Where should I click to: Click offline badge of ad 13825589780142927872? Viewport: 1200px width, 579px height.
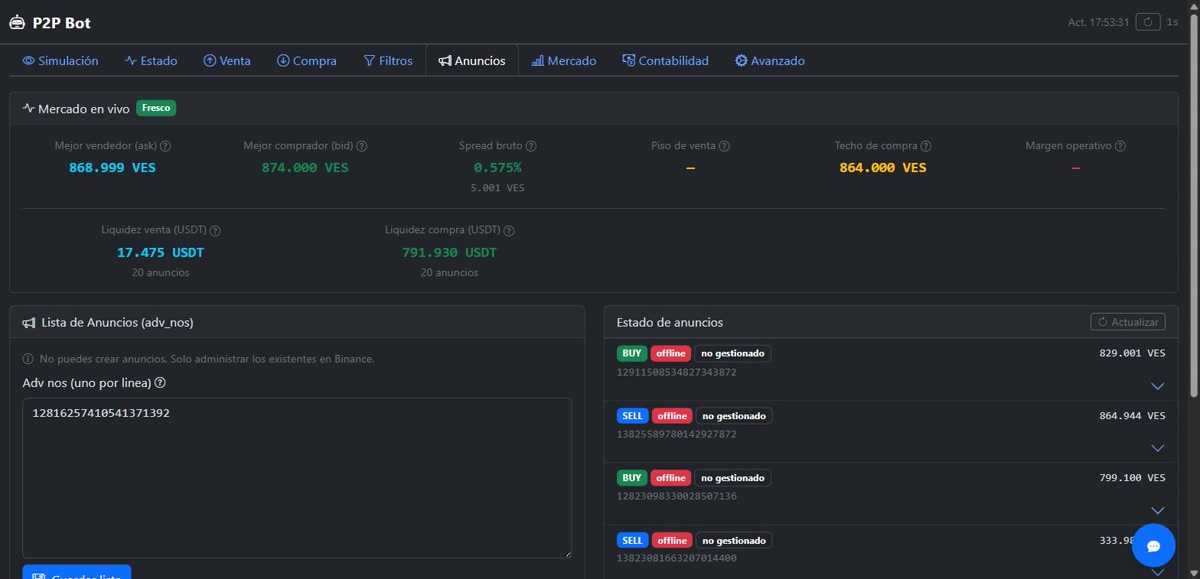(x=671, y=416)
